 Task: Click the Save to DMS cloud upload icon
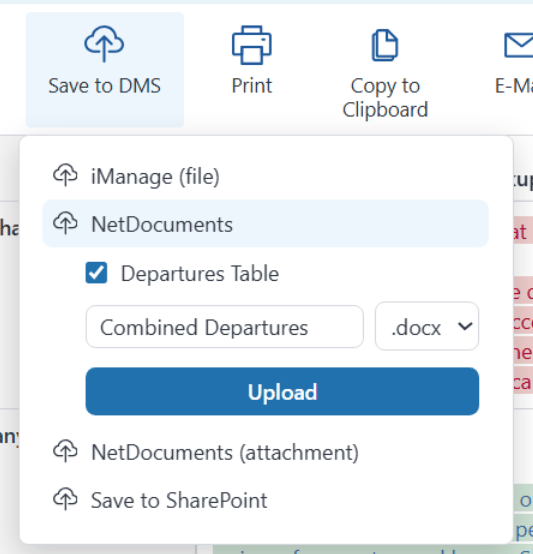(x=104, y=44)
